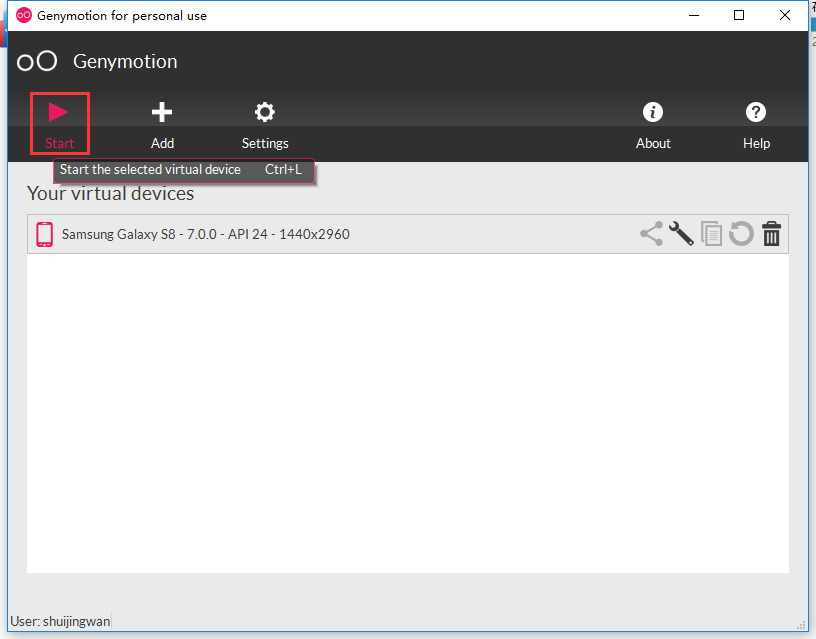The height and width of the screenshot is (639, 816).
Task: Minimize the Genymotion window
Action: [x=694, y=16]
